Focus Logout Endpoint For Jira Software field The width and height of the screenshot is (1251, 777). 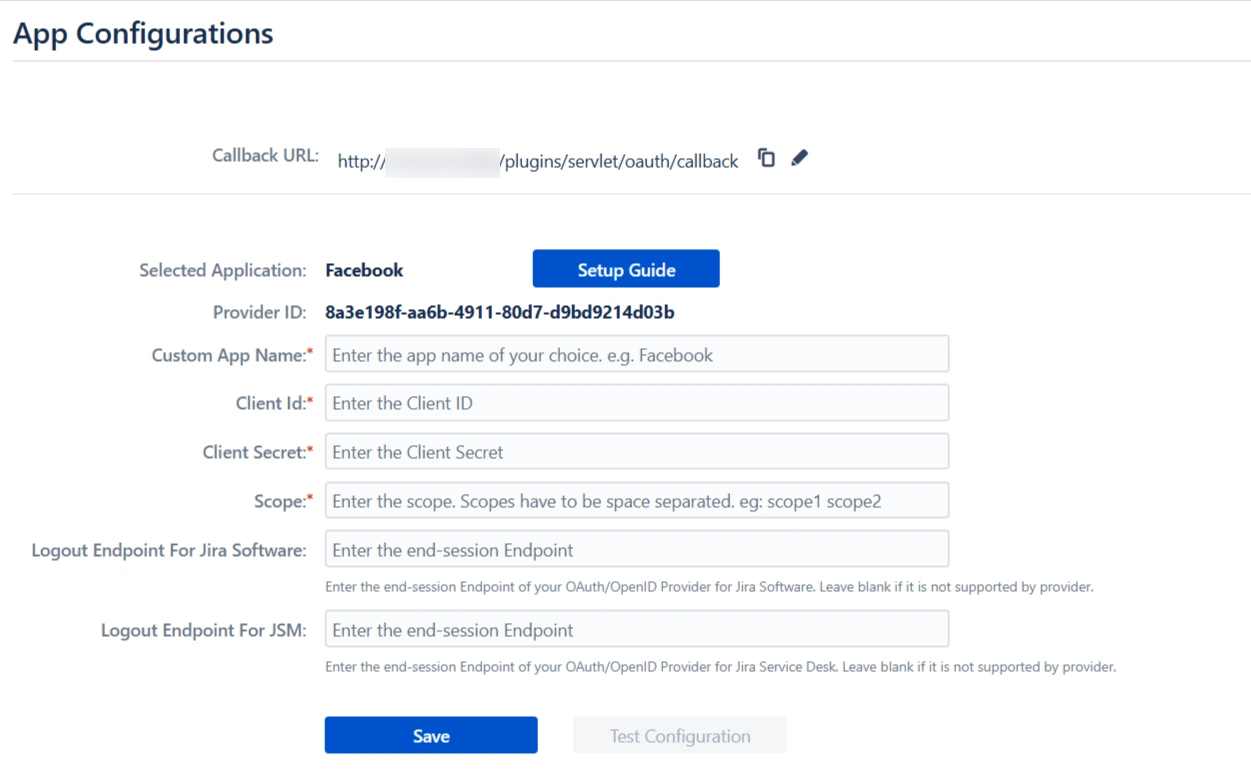[x=637, y=549]
